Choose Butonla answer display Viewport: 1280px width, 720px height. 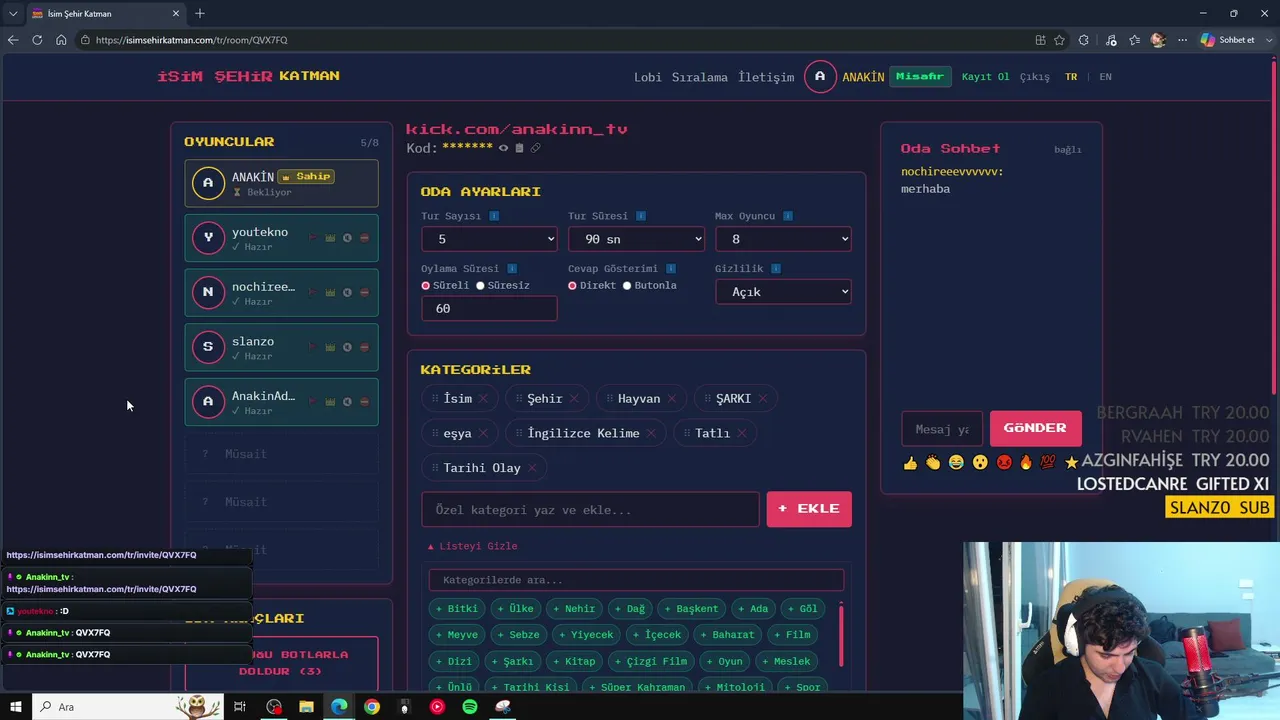pos(627,286)
